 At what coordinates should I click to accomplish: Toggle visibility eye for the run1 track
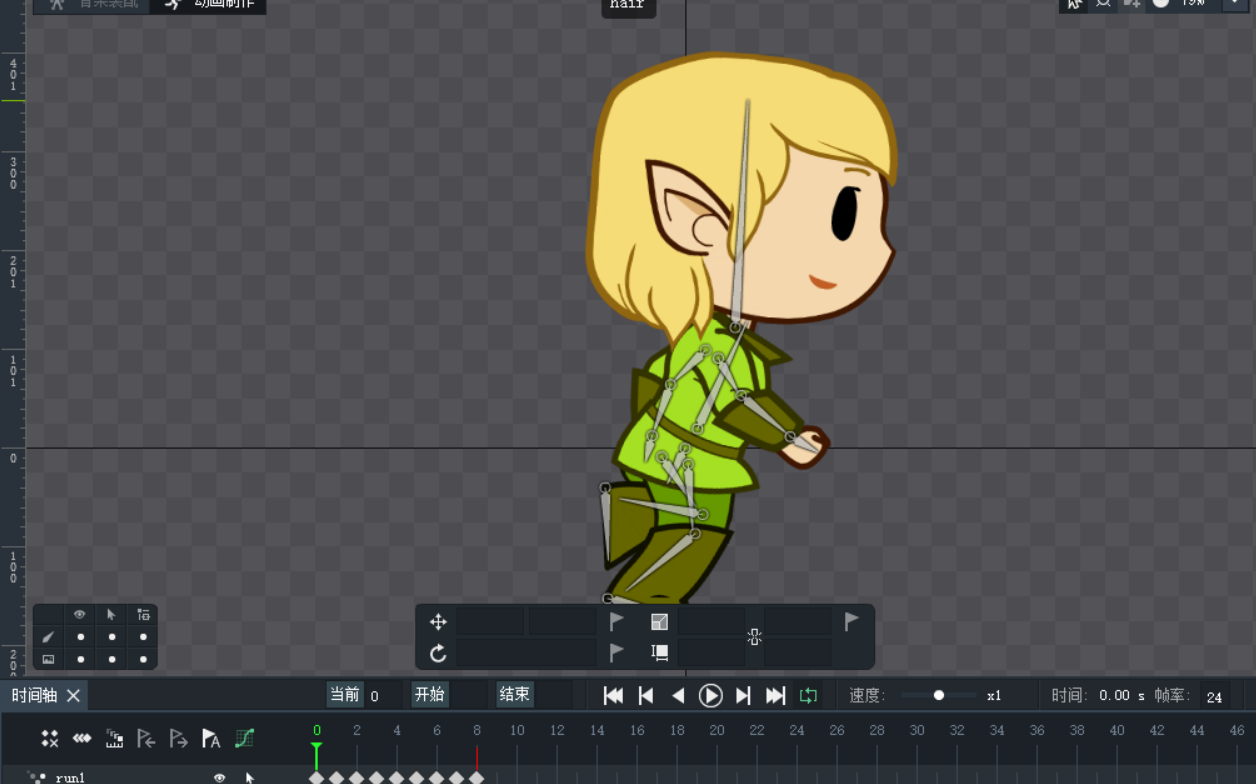tap(220, 777)
